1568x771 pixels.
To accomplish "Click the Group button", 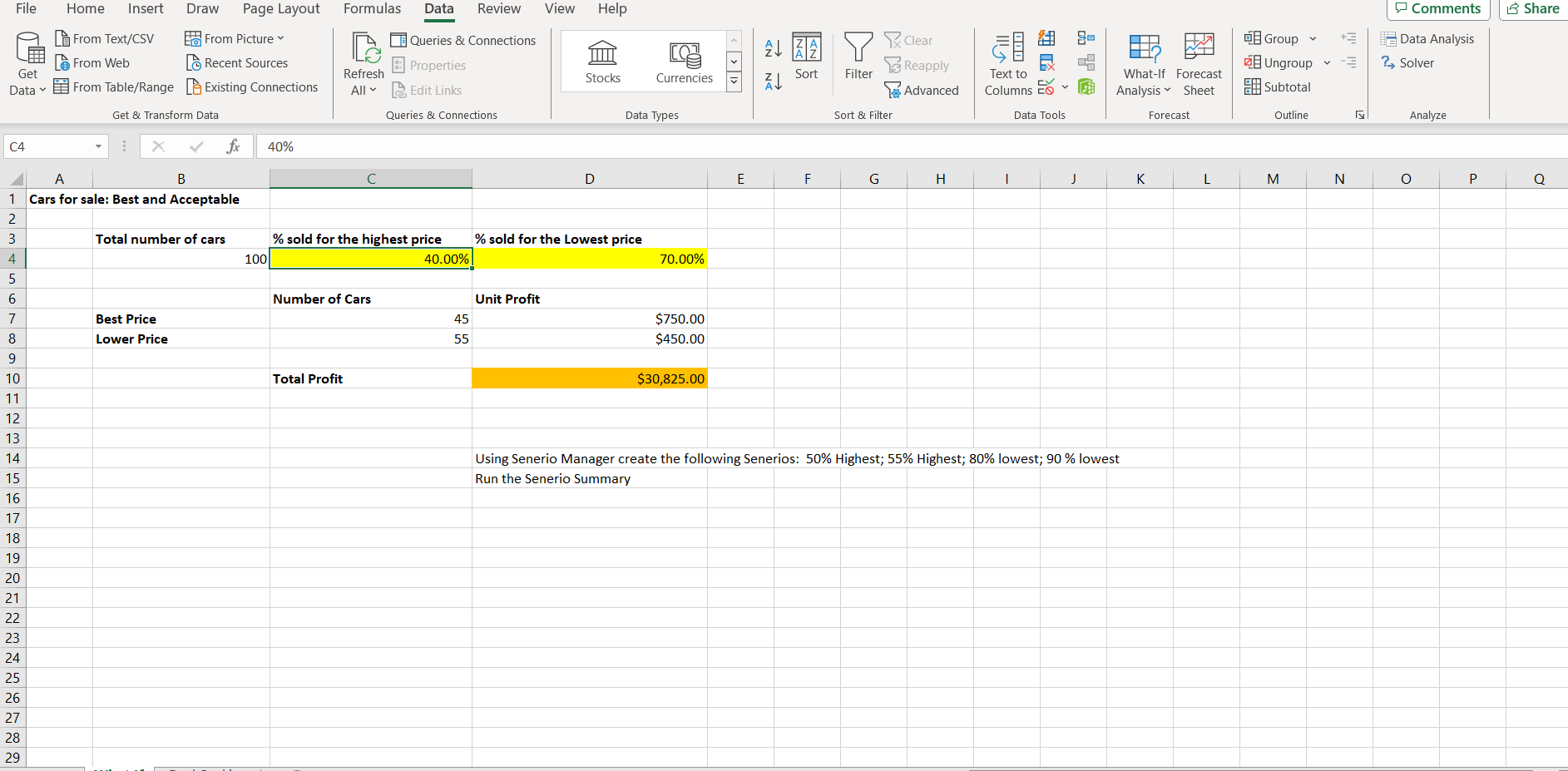I will [1272, 39].
